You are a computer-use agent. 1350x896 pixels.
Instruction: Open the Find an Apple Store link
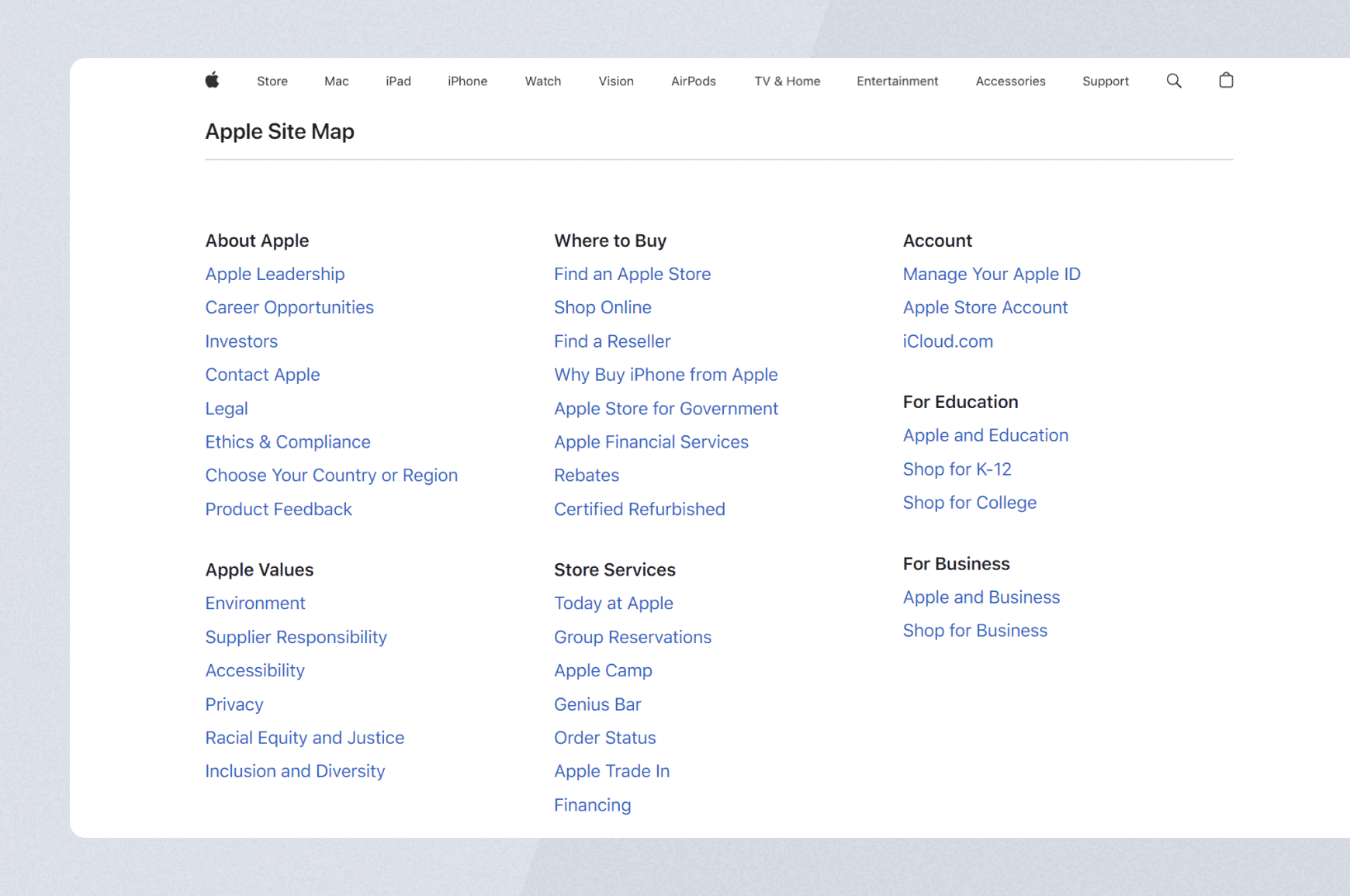click(632, 274)
